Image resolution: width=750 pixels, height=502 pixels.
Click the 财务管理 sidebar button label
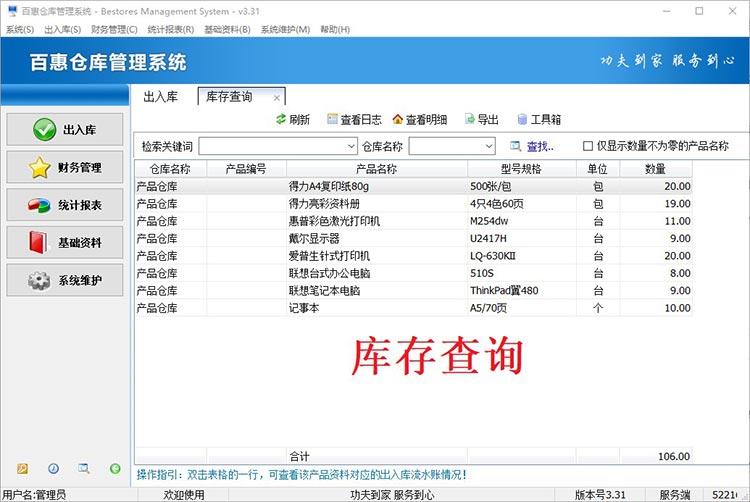[79, 167]
